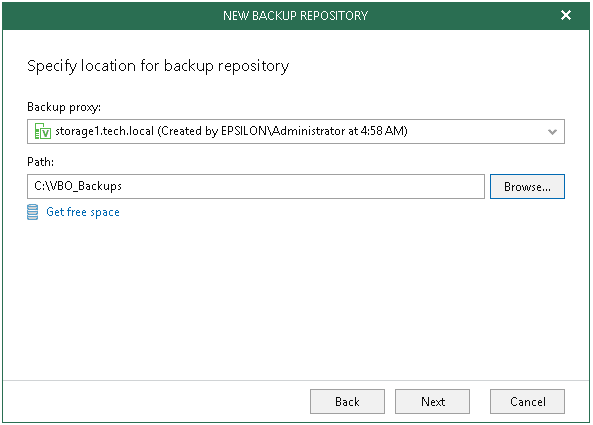Click the Specify location heading text

point(158,66)
